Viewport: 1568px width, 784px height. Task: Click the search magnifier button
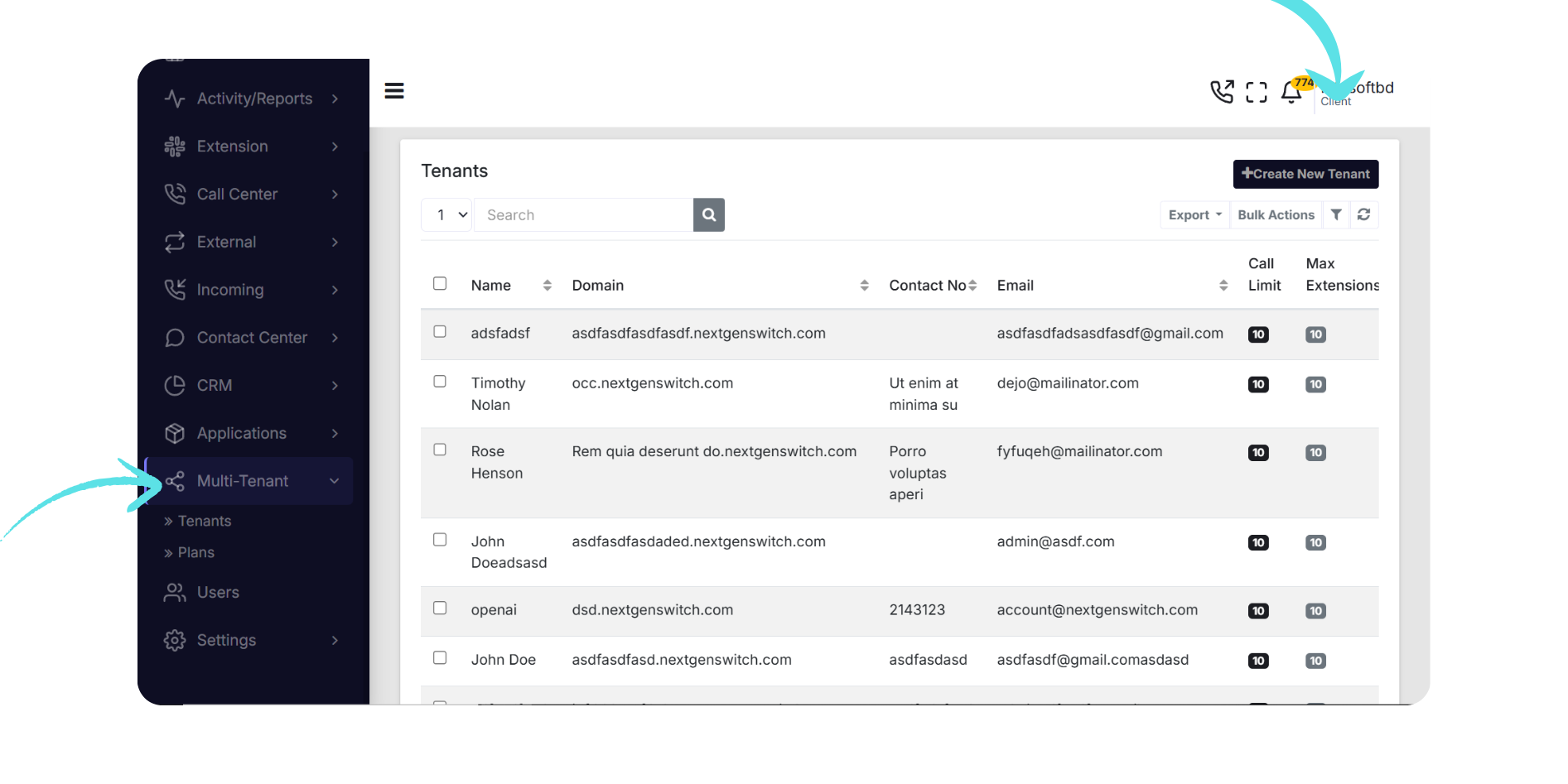(x=709, y=215)
